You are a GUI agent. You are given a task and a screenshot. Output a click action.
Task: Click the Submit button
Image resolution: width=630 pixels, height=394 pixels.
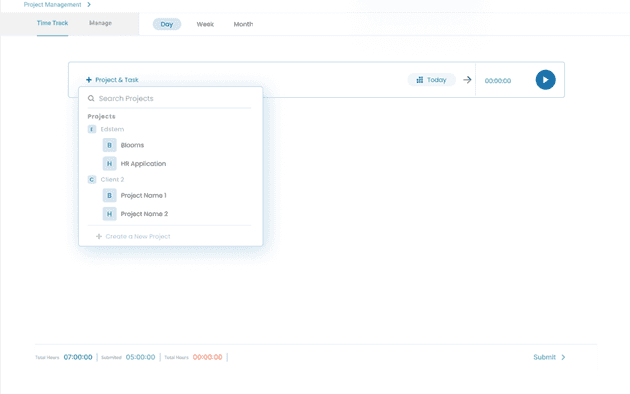click(549, 357)
